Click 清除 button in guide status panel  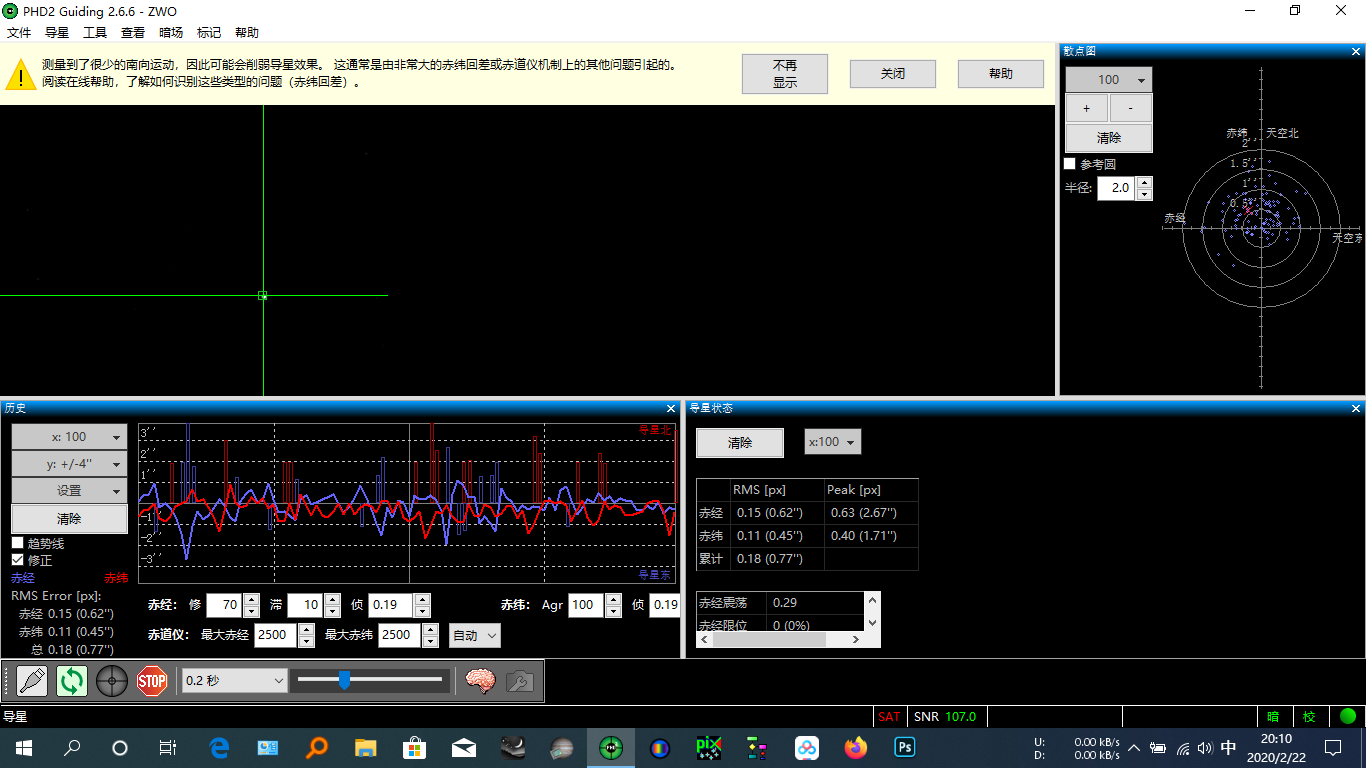coord(740,443)
